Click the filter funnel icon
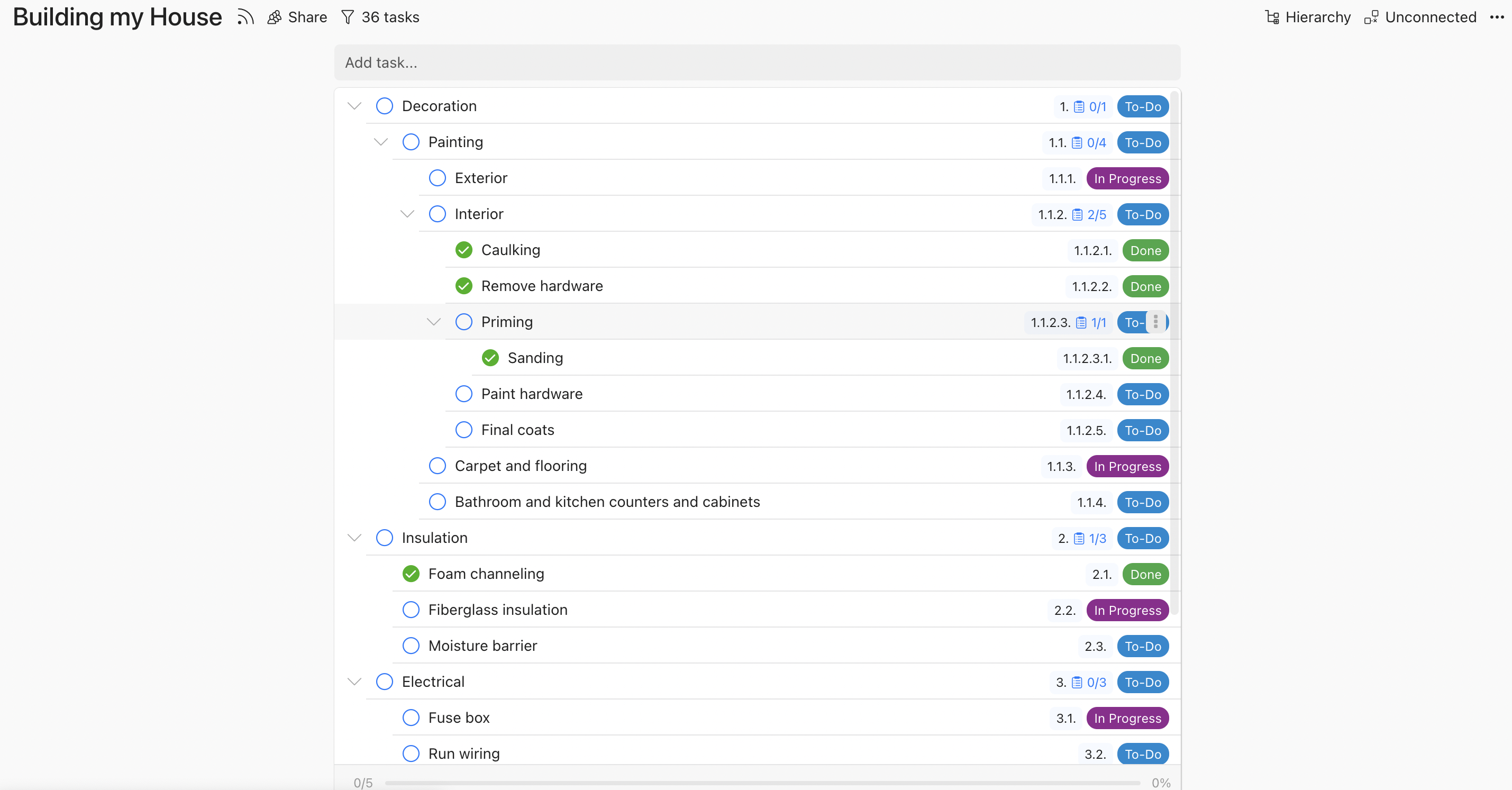The height and width of the screenshot is (790, 1512). 348,17
